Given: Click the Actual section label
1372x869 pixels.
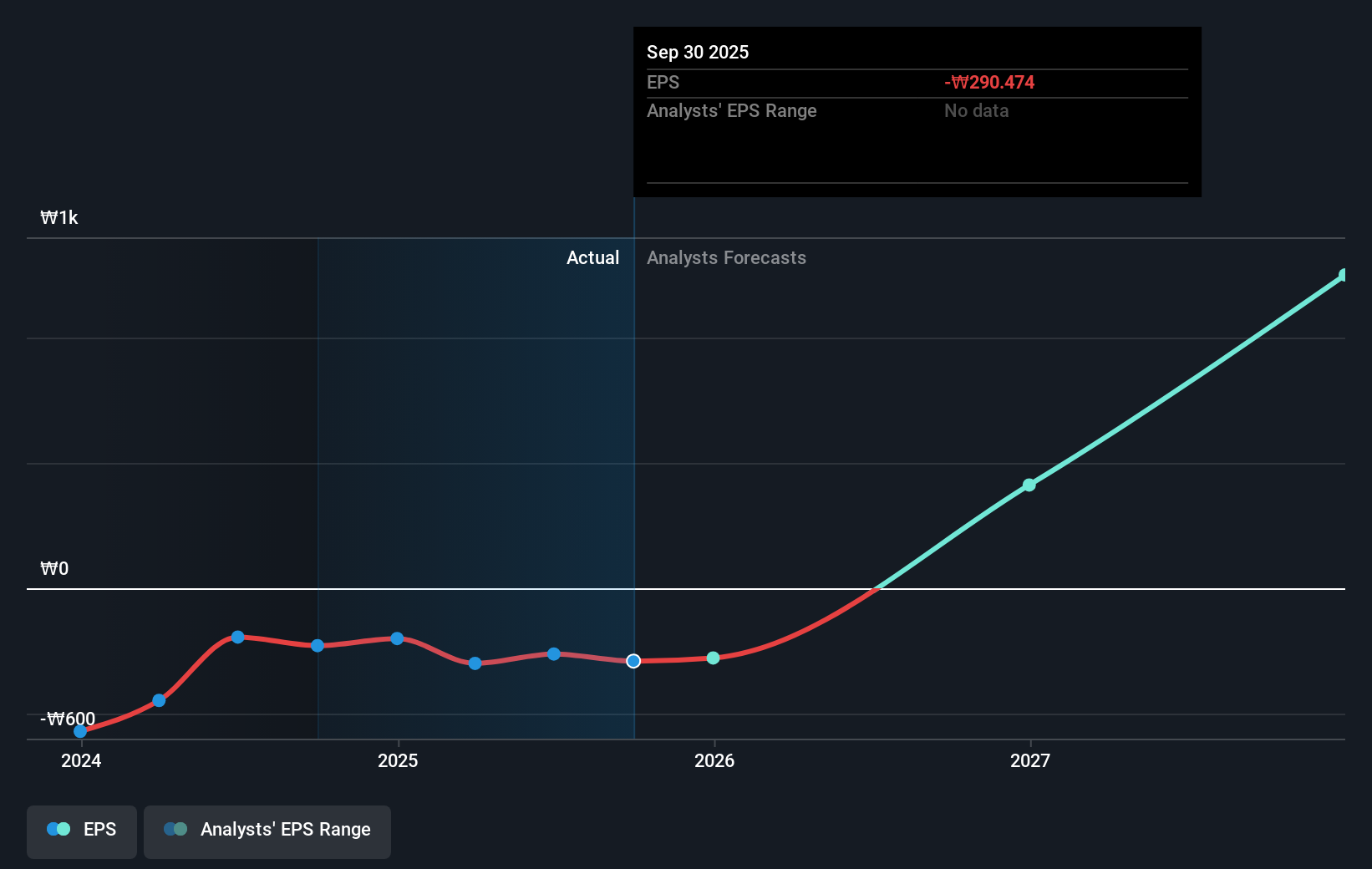Looking at the screenshot, I should coord(593,258).
